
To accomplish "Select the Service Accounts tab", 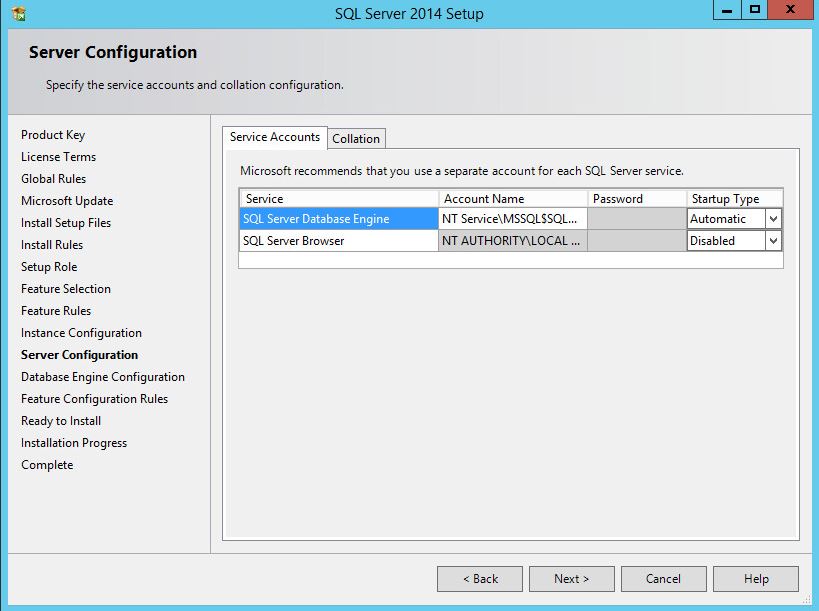I will click(x=275, y=137).
